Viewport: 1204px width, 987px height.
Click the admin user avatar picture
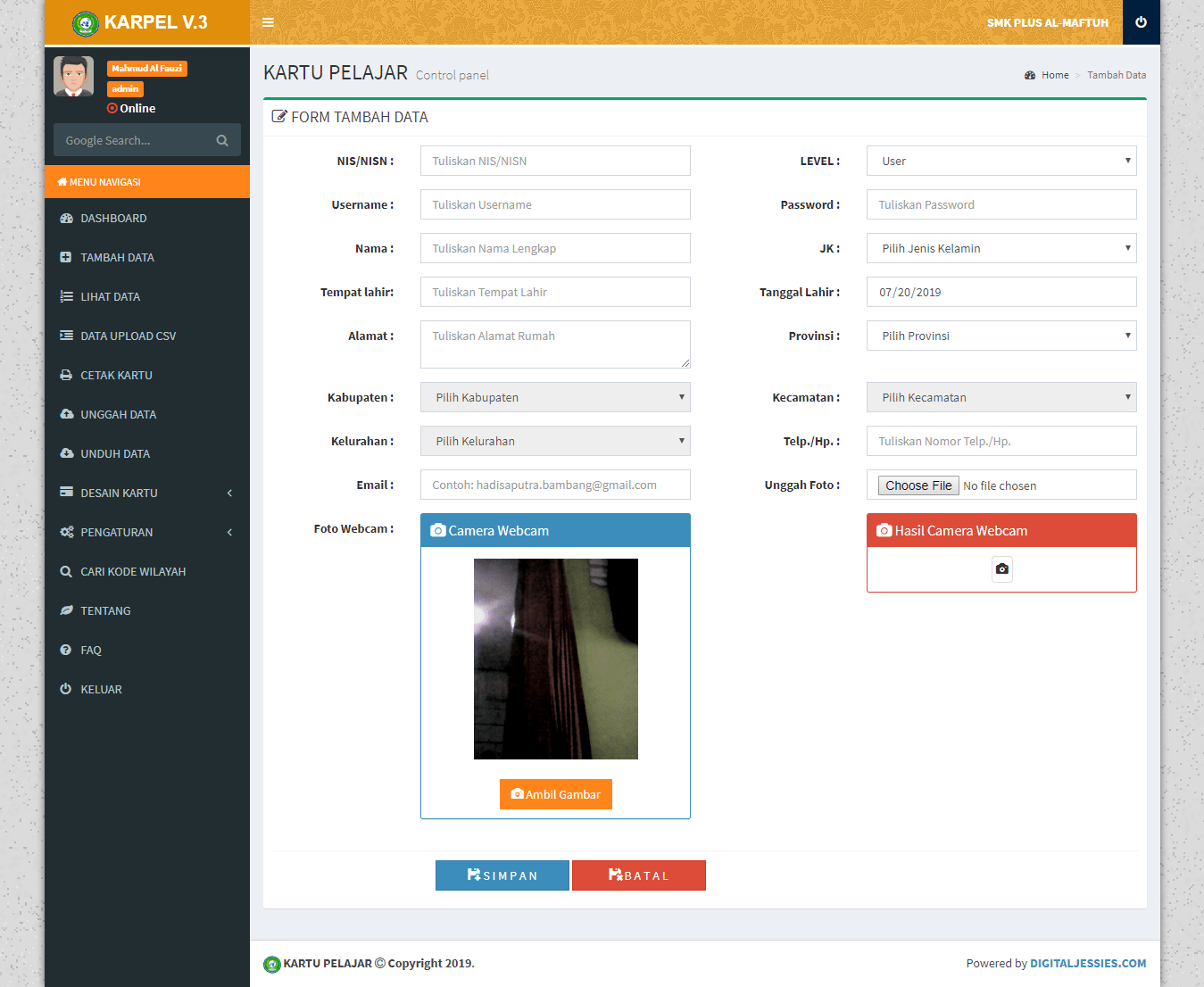pos(73,77)
